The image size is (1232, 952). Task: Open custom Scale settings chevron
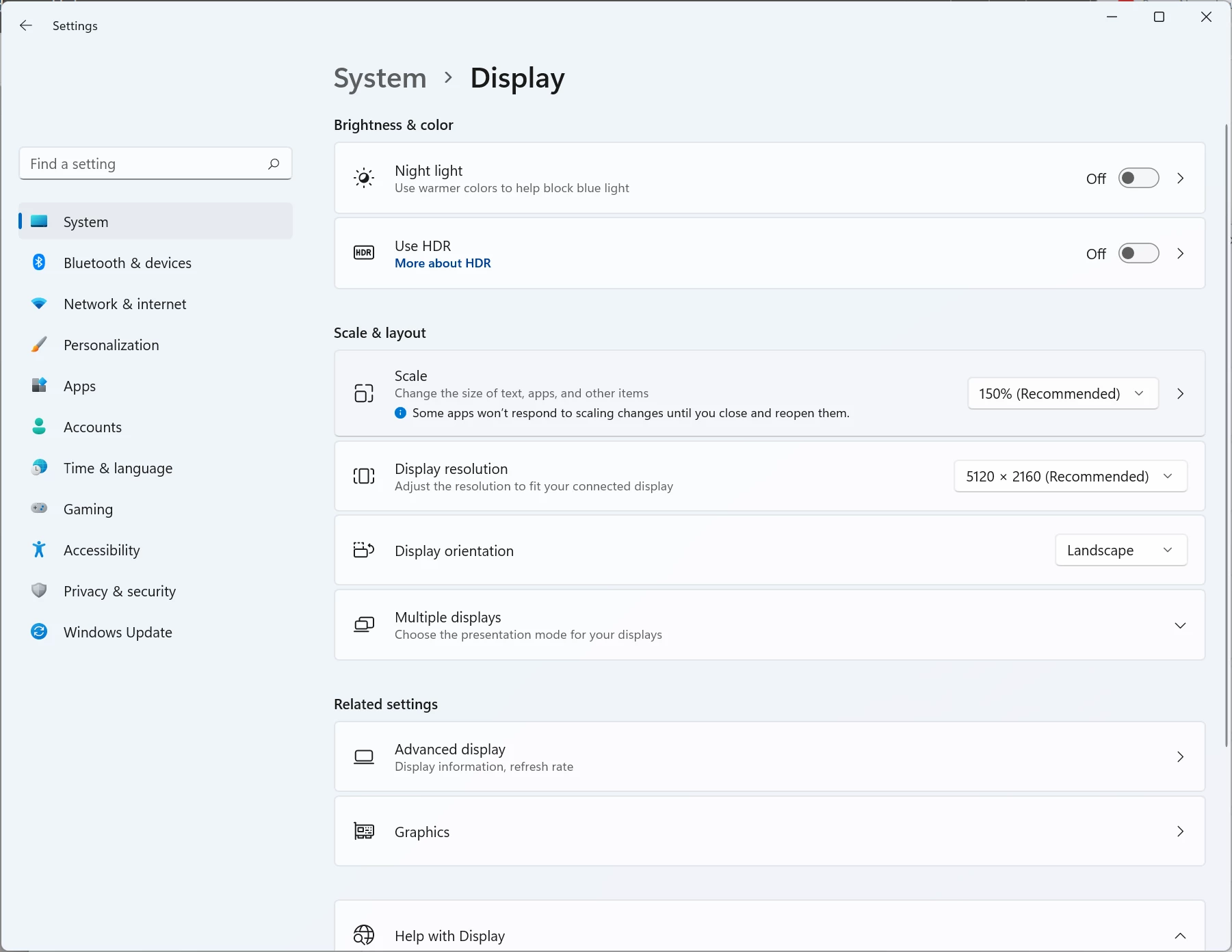1180,394
